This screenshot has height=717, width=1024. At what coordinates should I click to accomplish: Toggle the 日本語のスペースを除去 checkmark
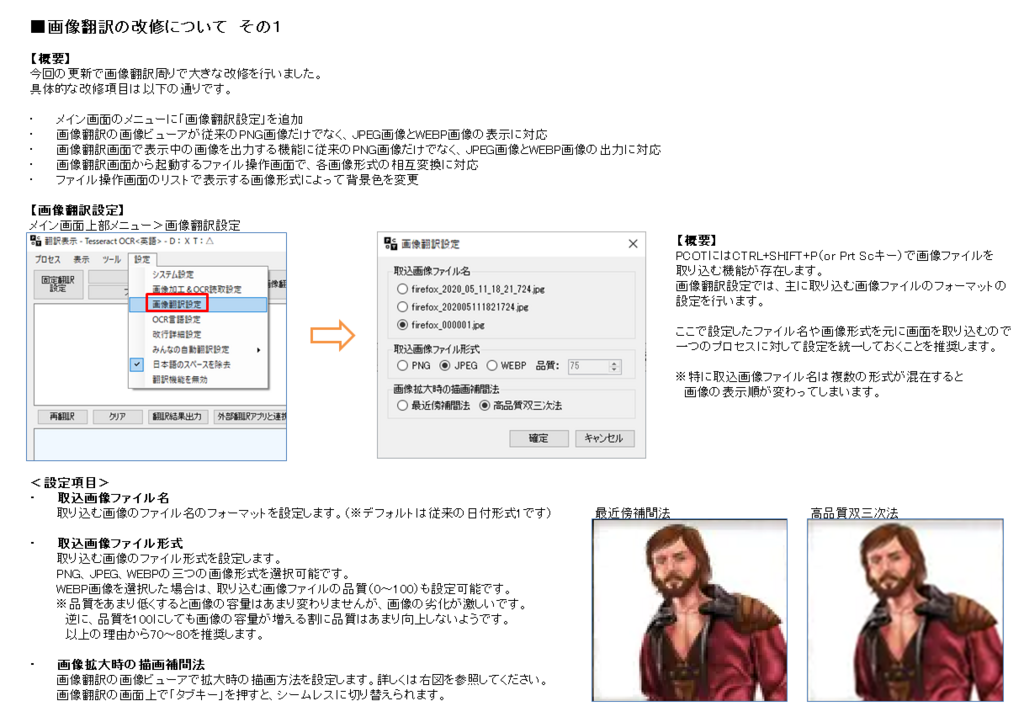(136, 364)
